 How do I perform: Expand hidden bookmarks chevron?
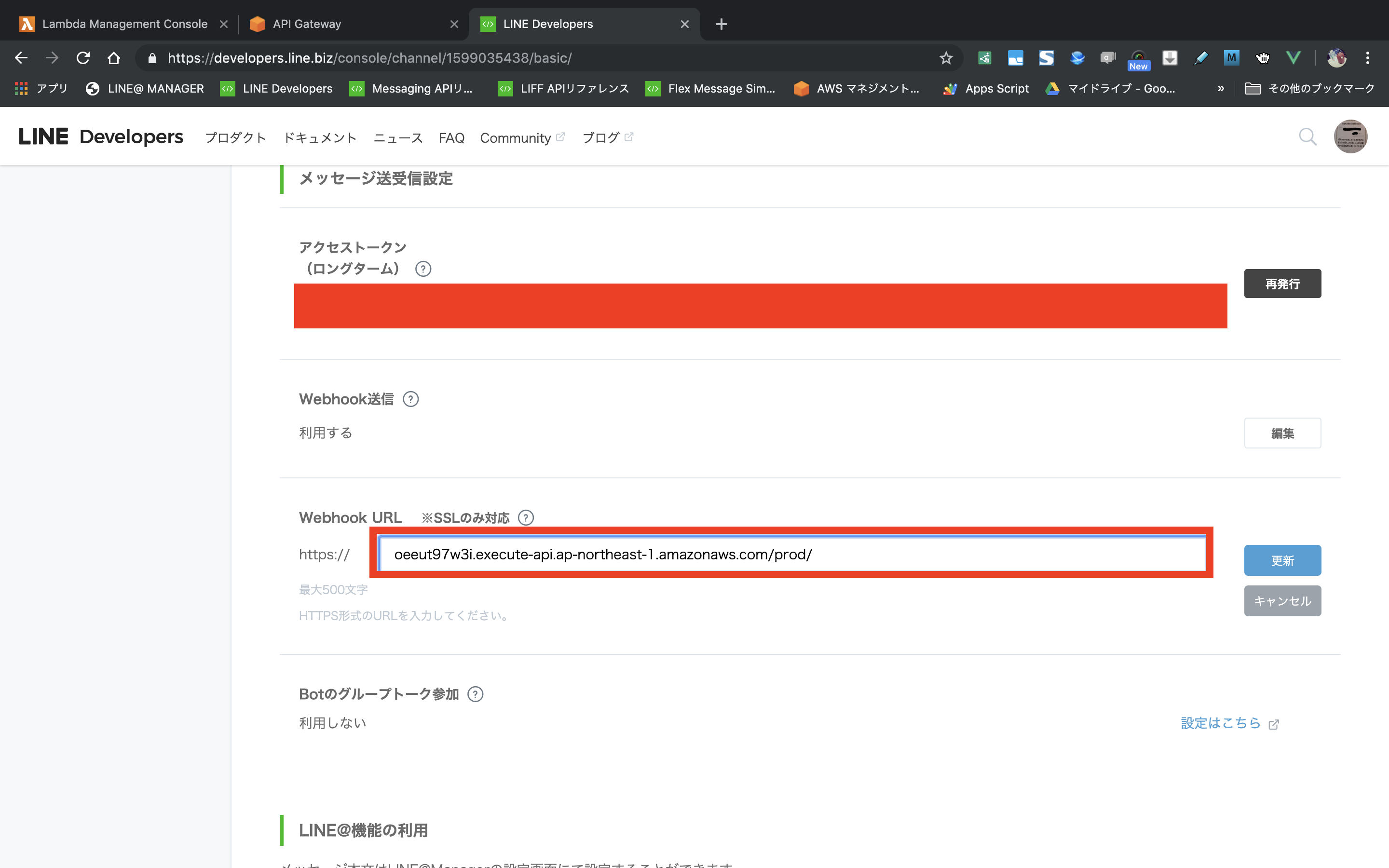1221,88
